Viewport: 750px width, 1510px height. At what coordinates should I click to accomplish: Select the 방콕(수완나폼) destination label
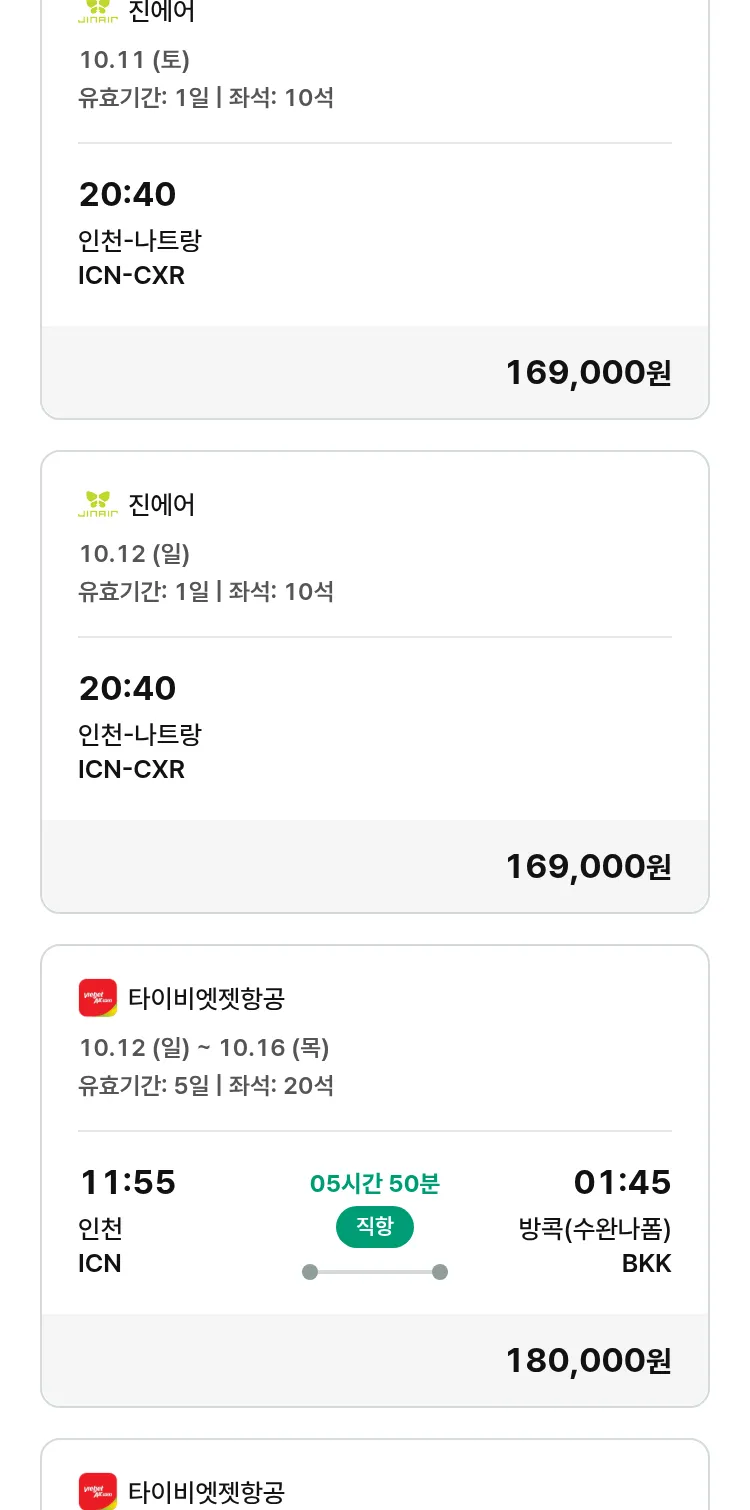pyautogui.click(x=595, y=1228)
